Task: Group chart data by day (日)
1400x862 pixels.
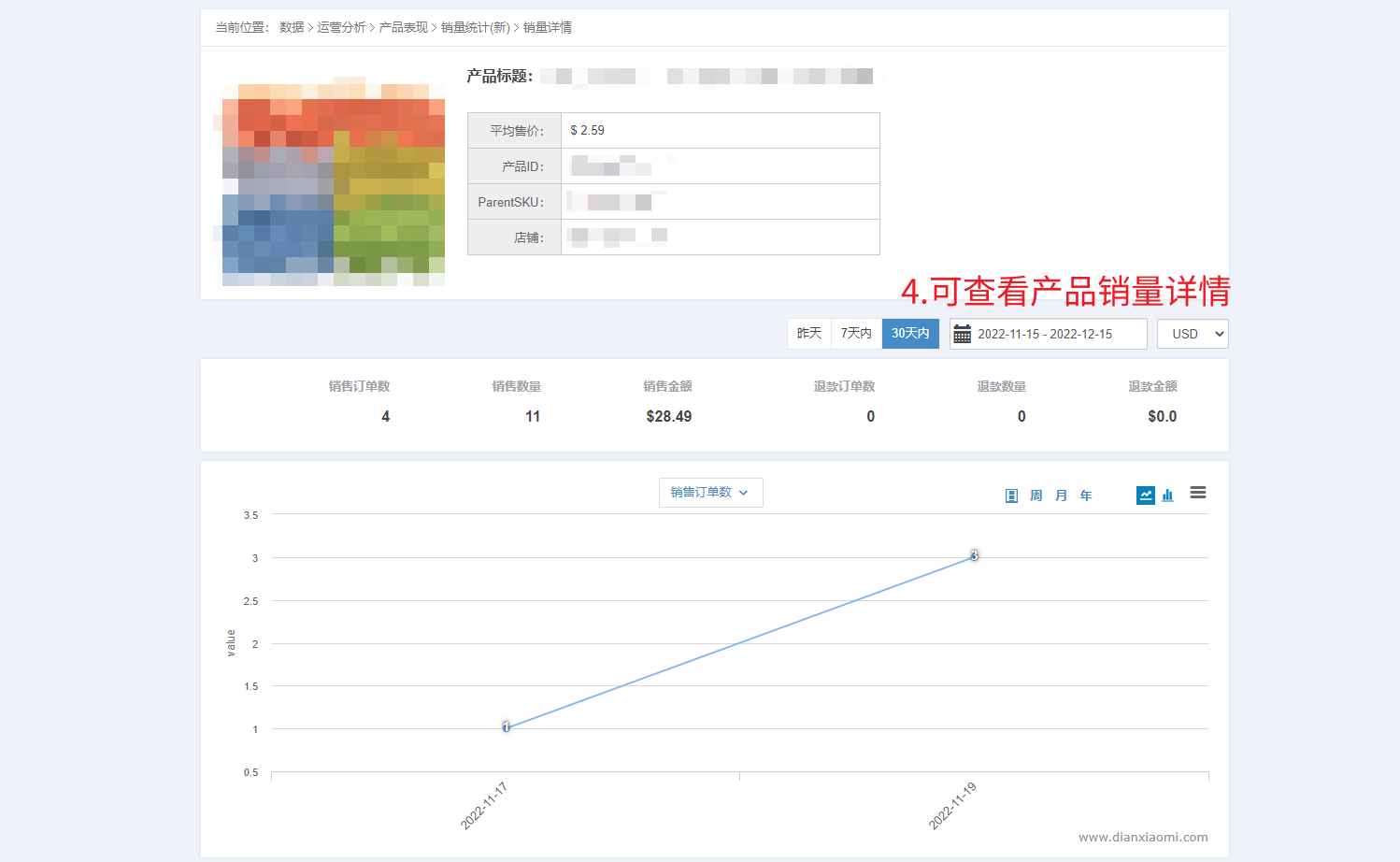Action: point(1011,496)
